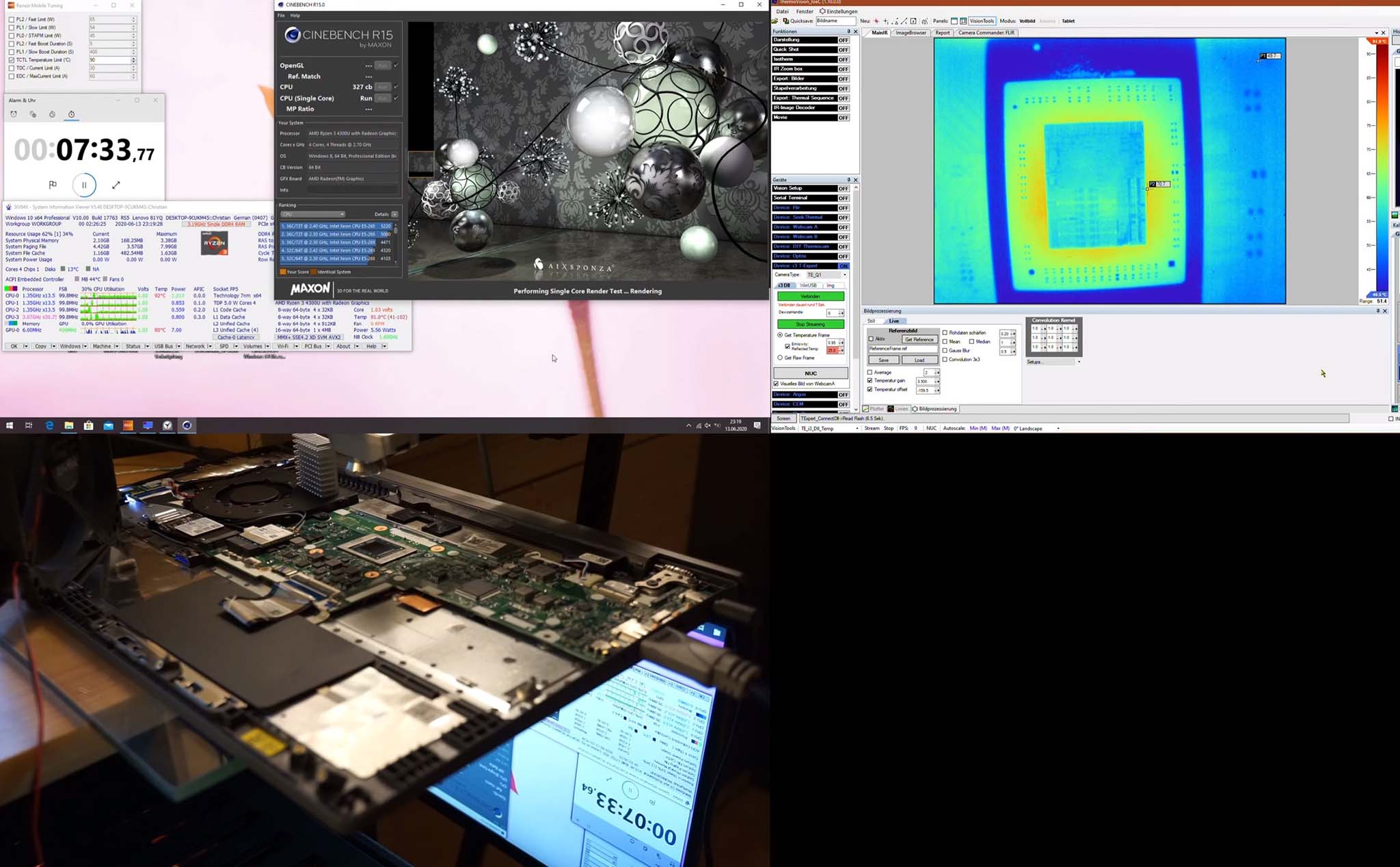Toggle the IR Zoom box function
The image size is (1400, 867).
pos(844,69)
